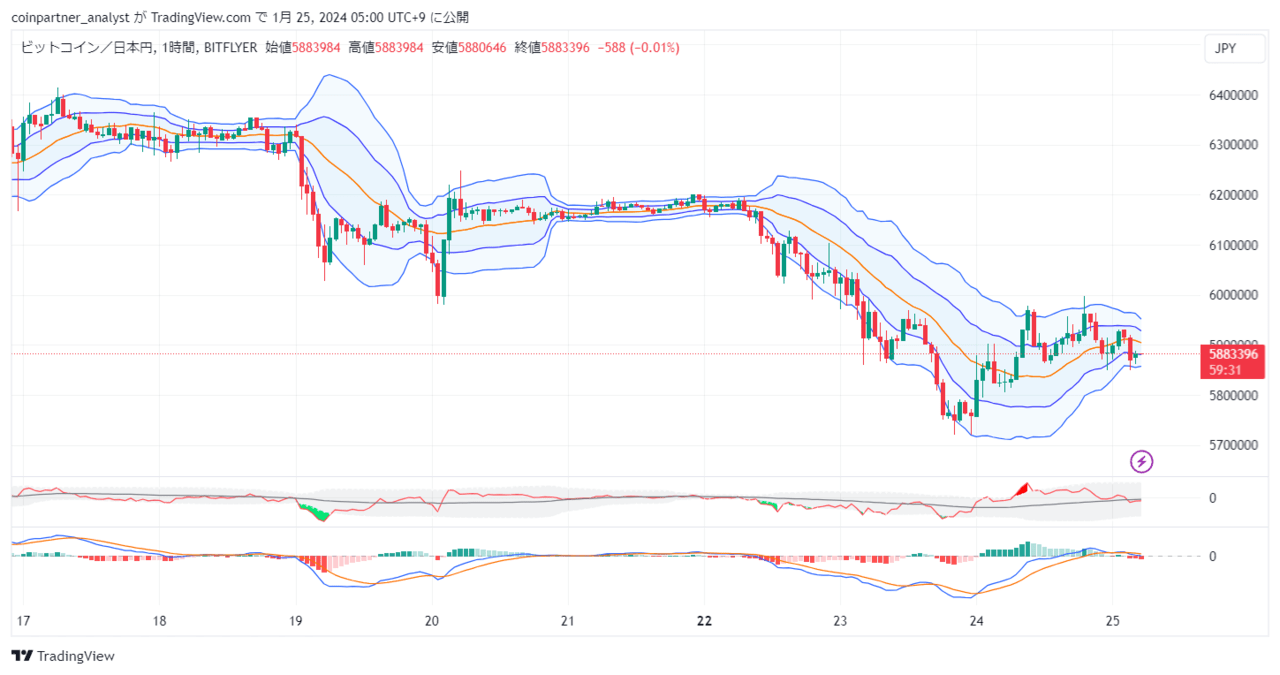The height and width of the screenshot is (675, 1280).
Task: Select date 19 on time axis
Action: tap(295, 621)
